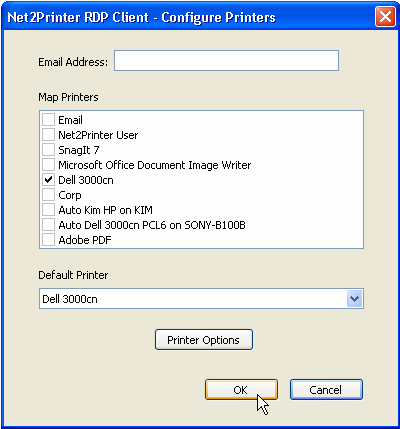The image size is (400, 429).
Task: Enable the Corp printer checkbox
Action: pyautogui.click(x=48, y=195)
